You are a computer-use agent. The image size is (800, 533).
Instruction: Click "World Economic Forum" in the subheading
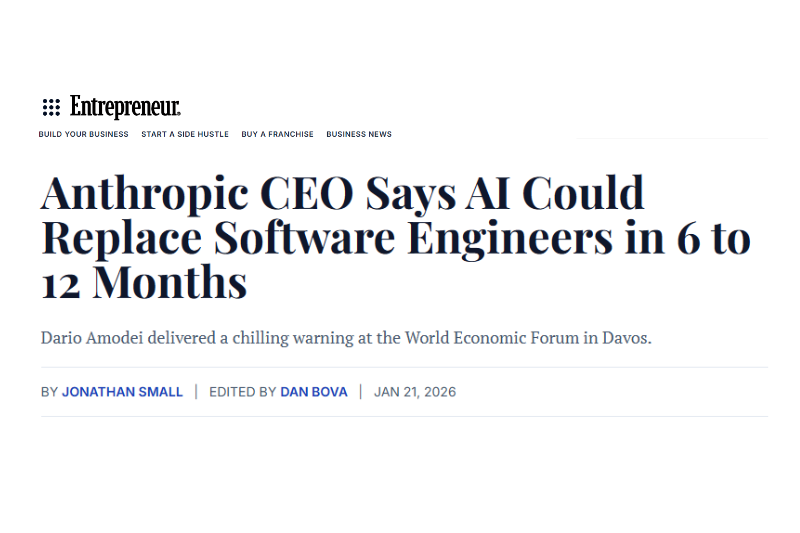pos(491,338)
